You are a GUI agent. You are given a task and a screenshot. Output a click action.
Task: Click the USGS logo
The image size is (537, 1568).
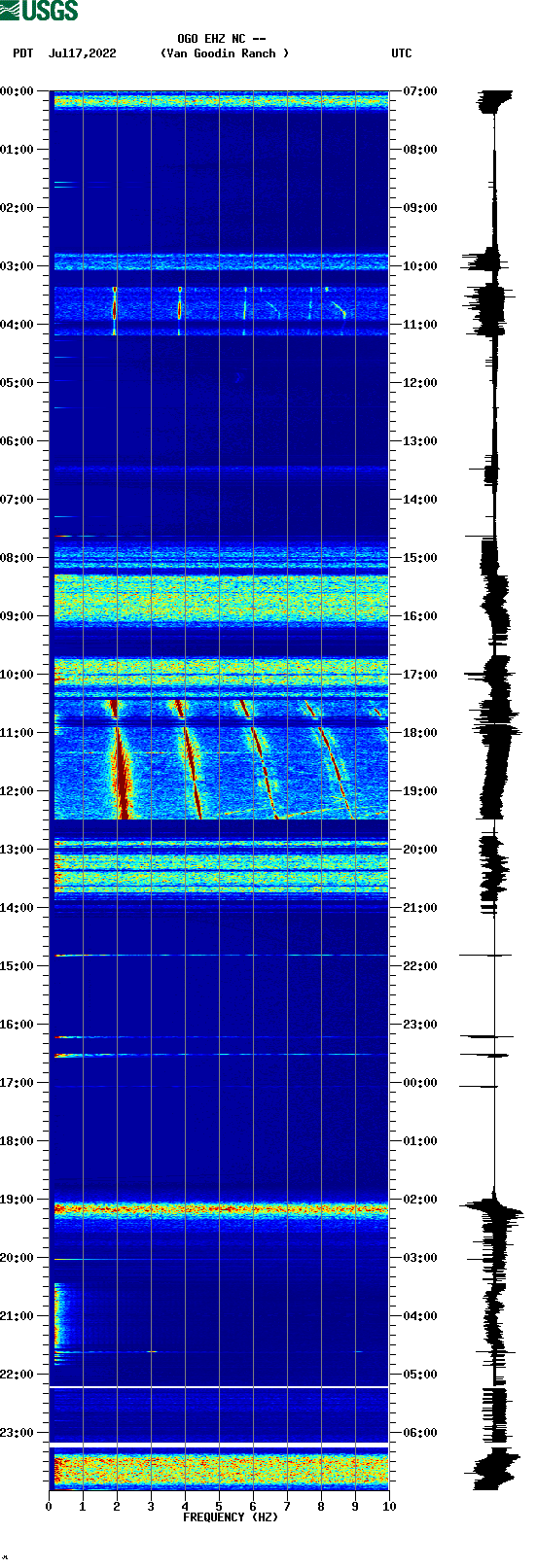[x=39, y=11]
